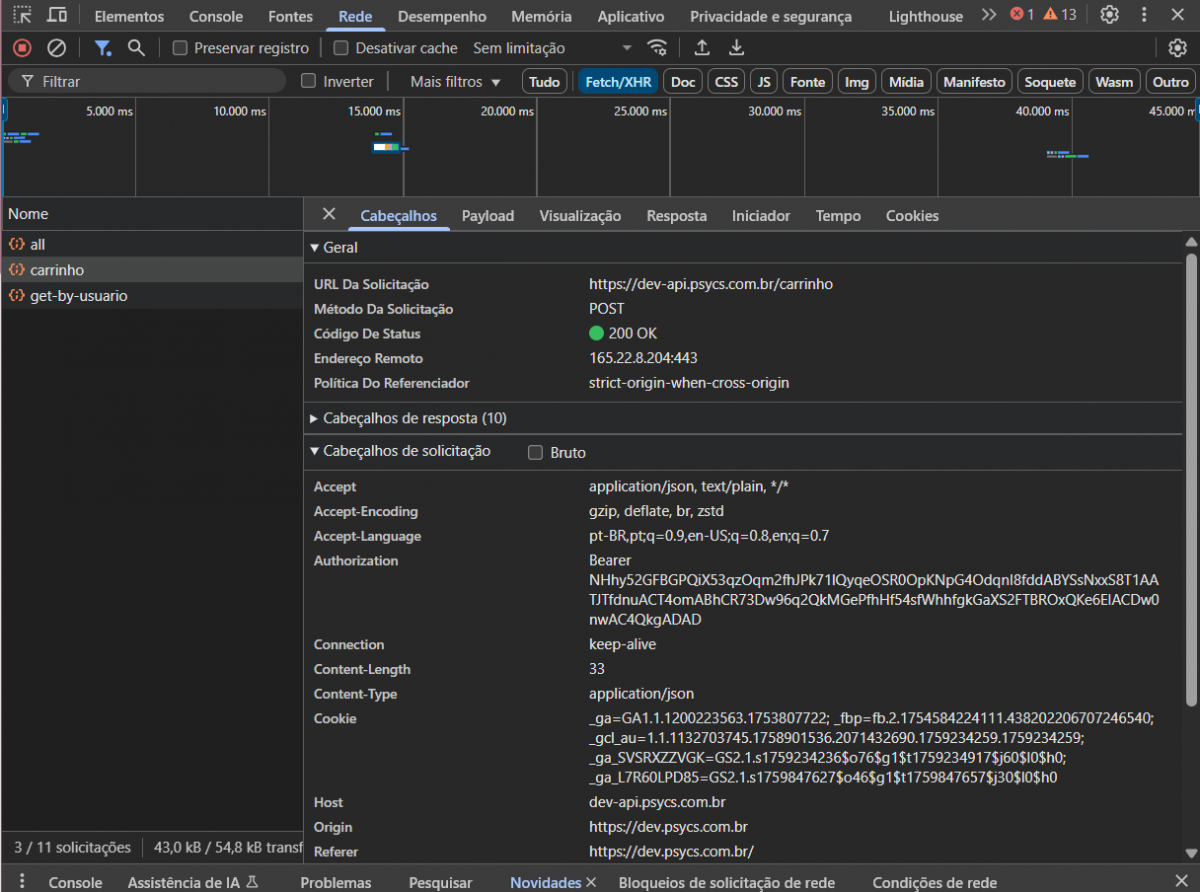Toggle the filter funnel icon

(102, 48)
